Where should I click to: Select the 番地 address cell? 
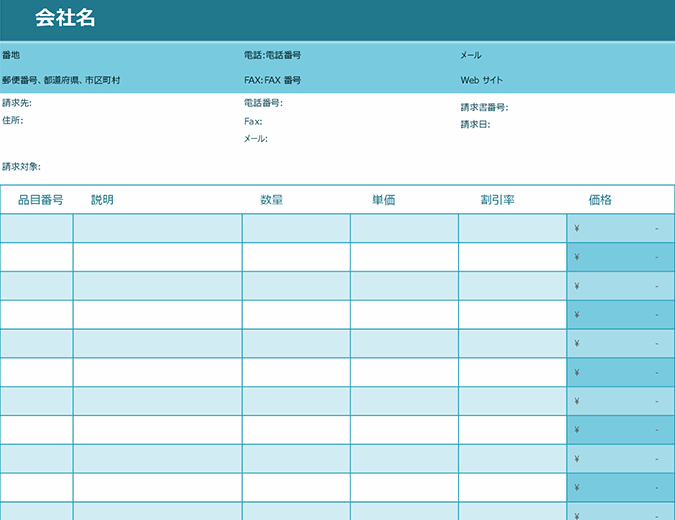12,56
